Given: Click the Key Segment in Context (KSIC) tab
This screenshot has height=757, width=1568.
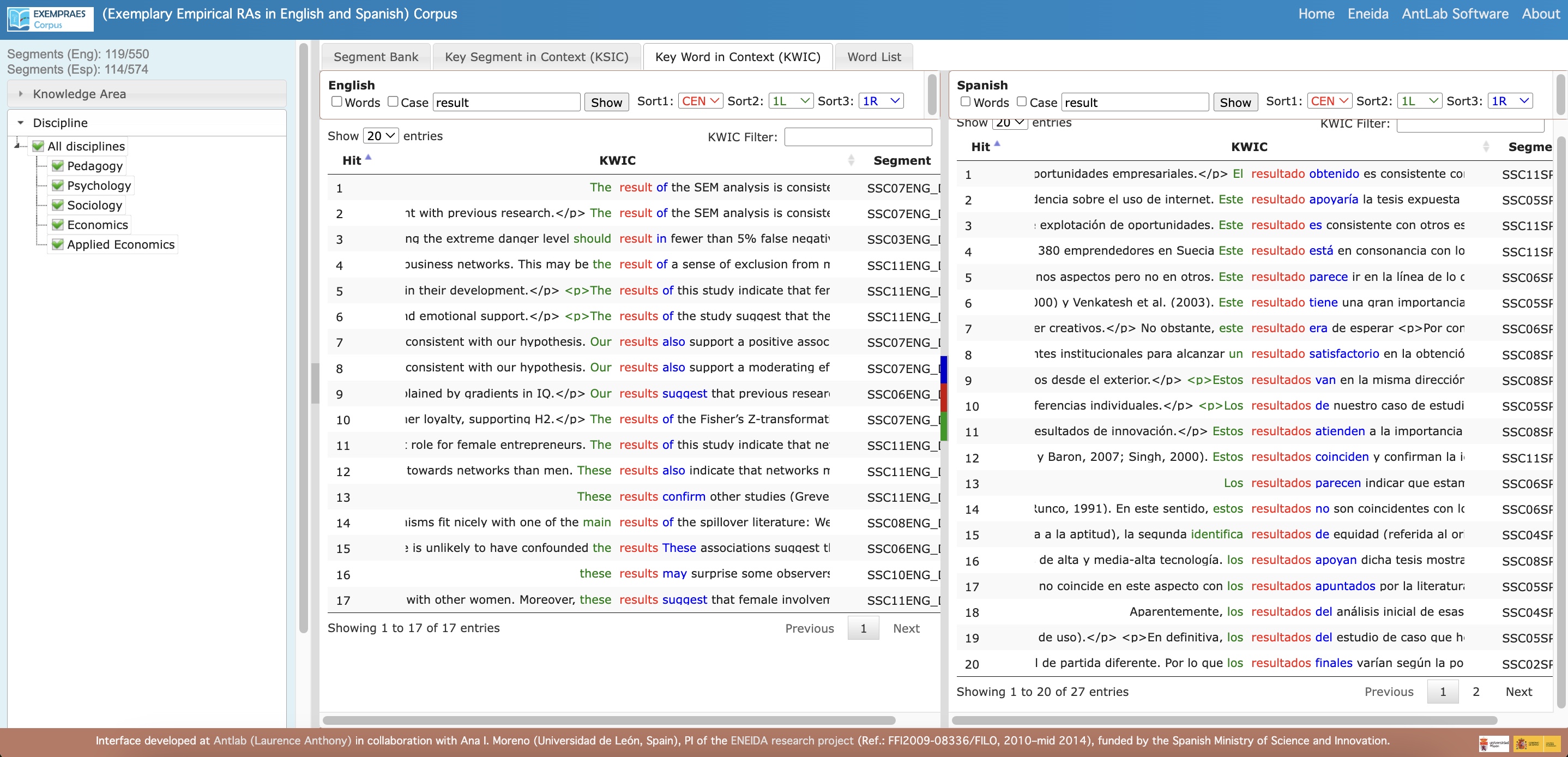Looking at the screenshot, I should pyautogui.click(x=537, y=56).
